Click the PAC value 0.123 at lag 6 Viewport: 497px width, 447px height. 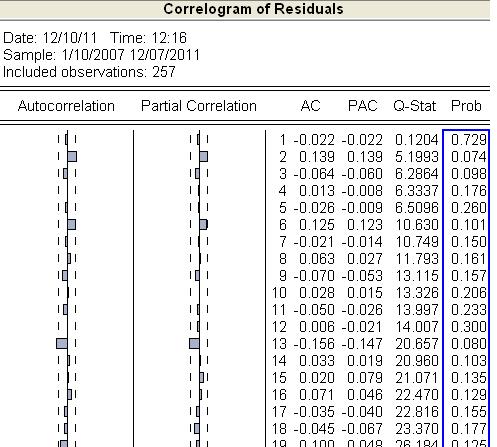coord(365,225)
